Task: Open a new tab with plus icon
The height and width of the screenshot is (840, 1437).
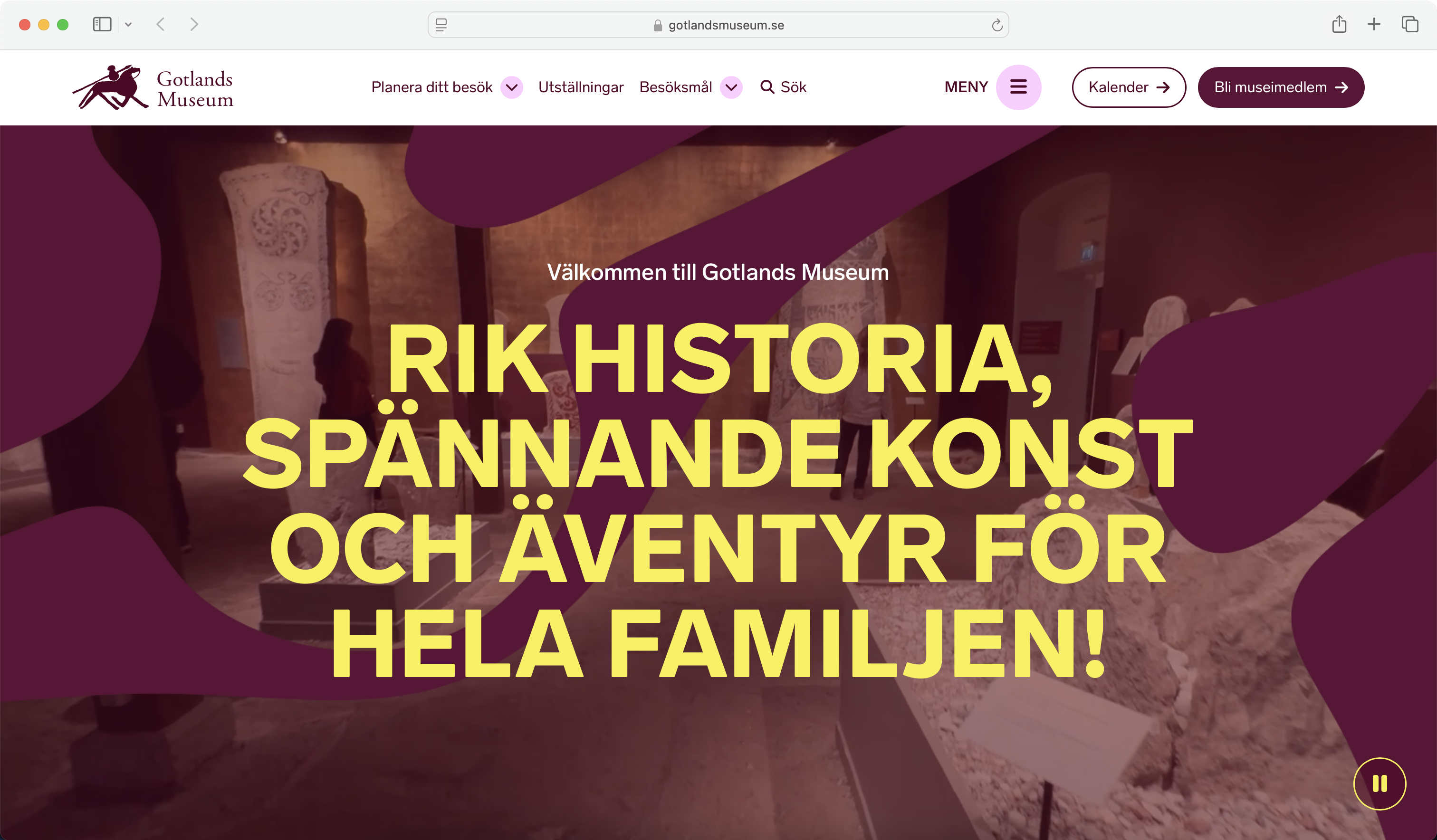Action: coord(1374,24)
